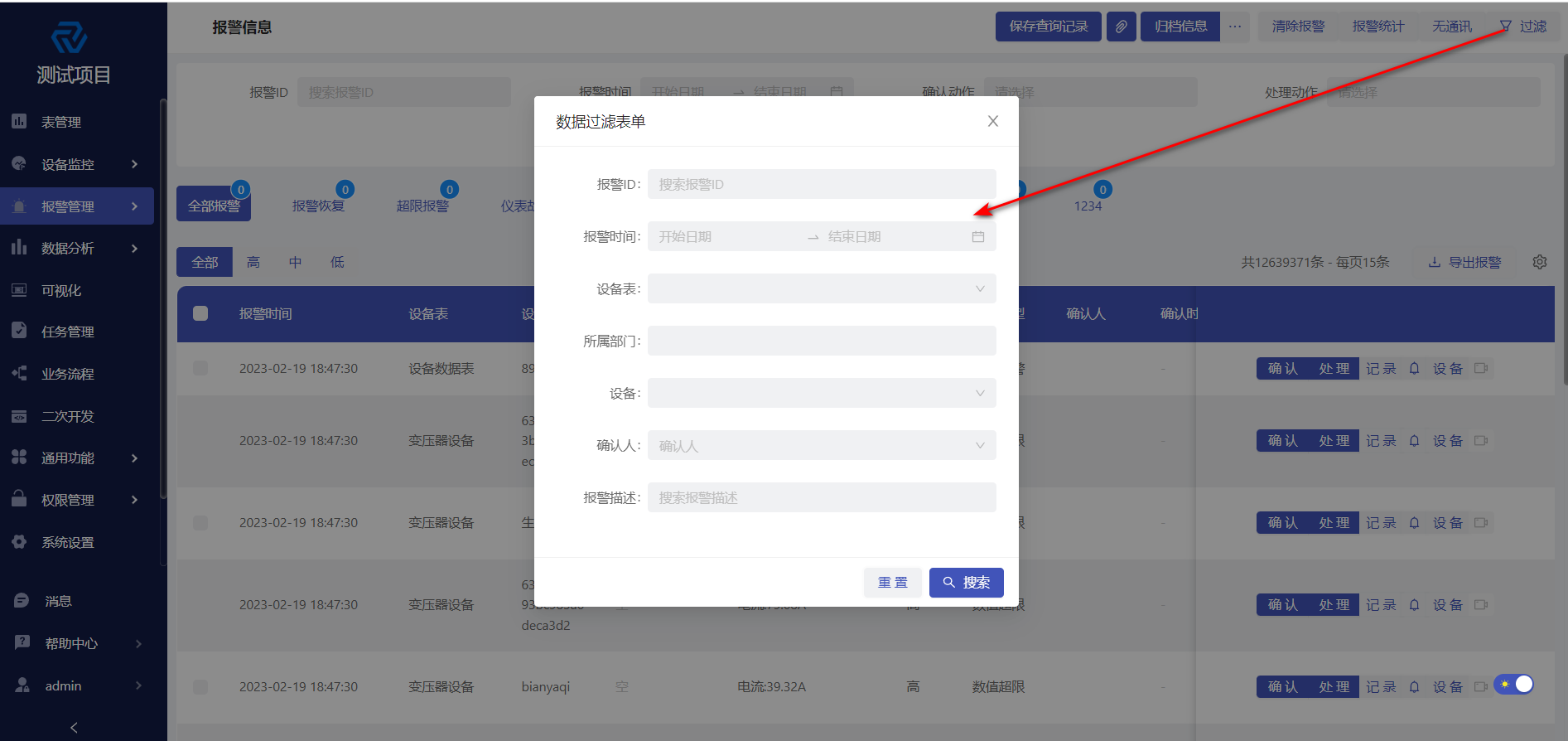This screenshot has width=1568, height=741.
Task: Check the select-all checkbox in table header
Action: pyautogui.click(x=200, y=313)
